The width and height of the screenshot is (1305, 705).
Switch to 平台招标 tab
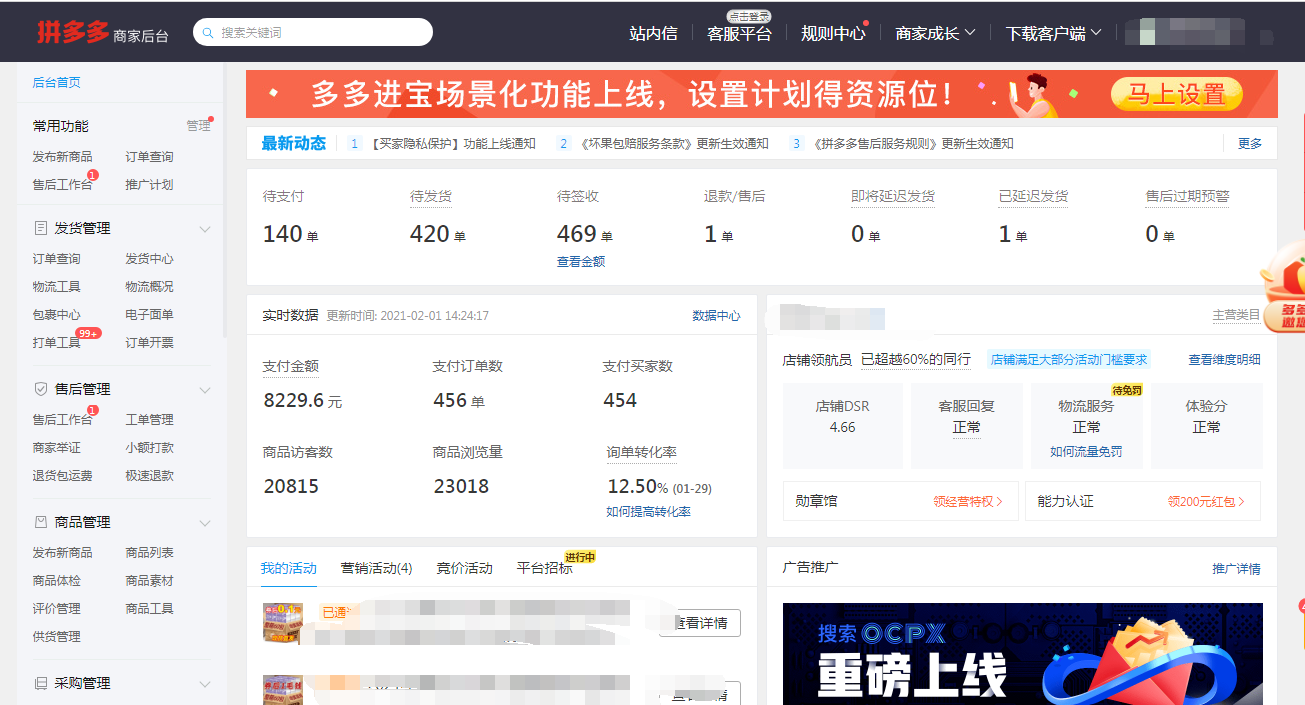545,568
